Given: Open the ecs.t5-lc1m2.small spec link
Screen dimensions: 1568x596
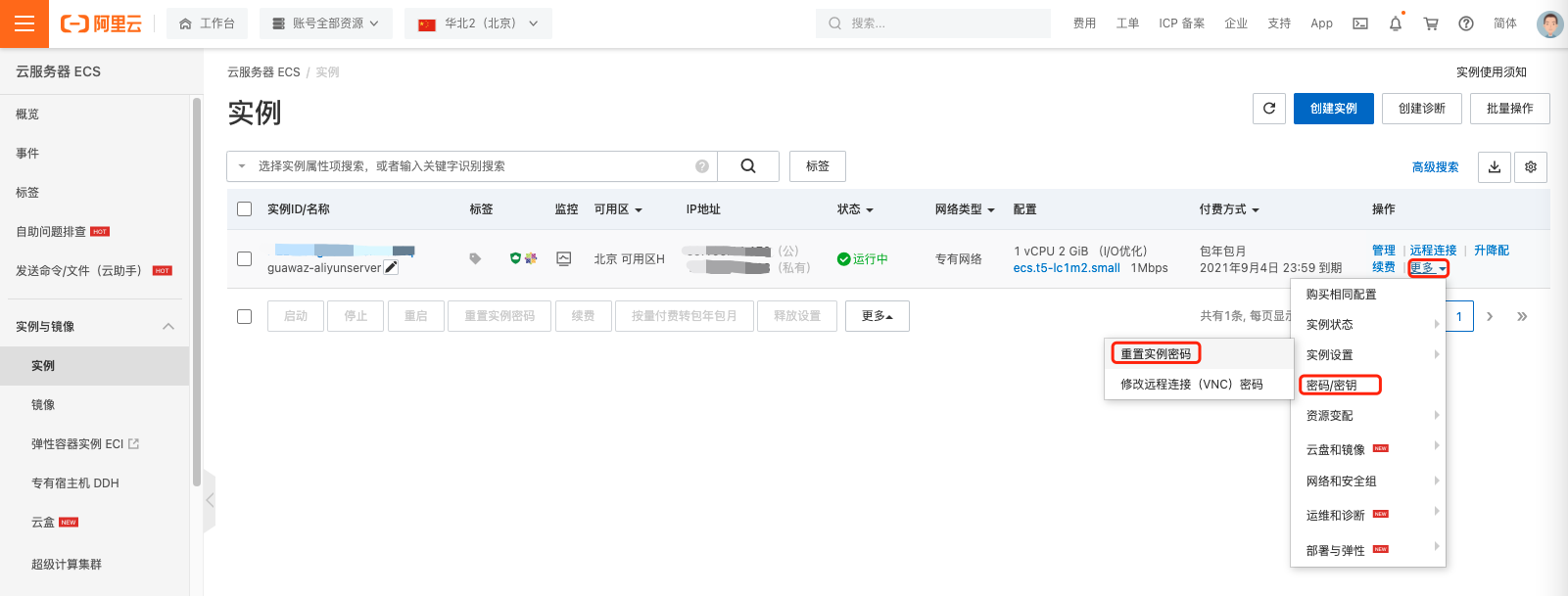Looking at the screenshot, I should [1067, 268].
